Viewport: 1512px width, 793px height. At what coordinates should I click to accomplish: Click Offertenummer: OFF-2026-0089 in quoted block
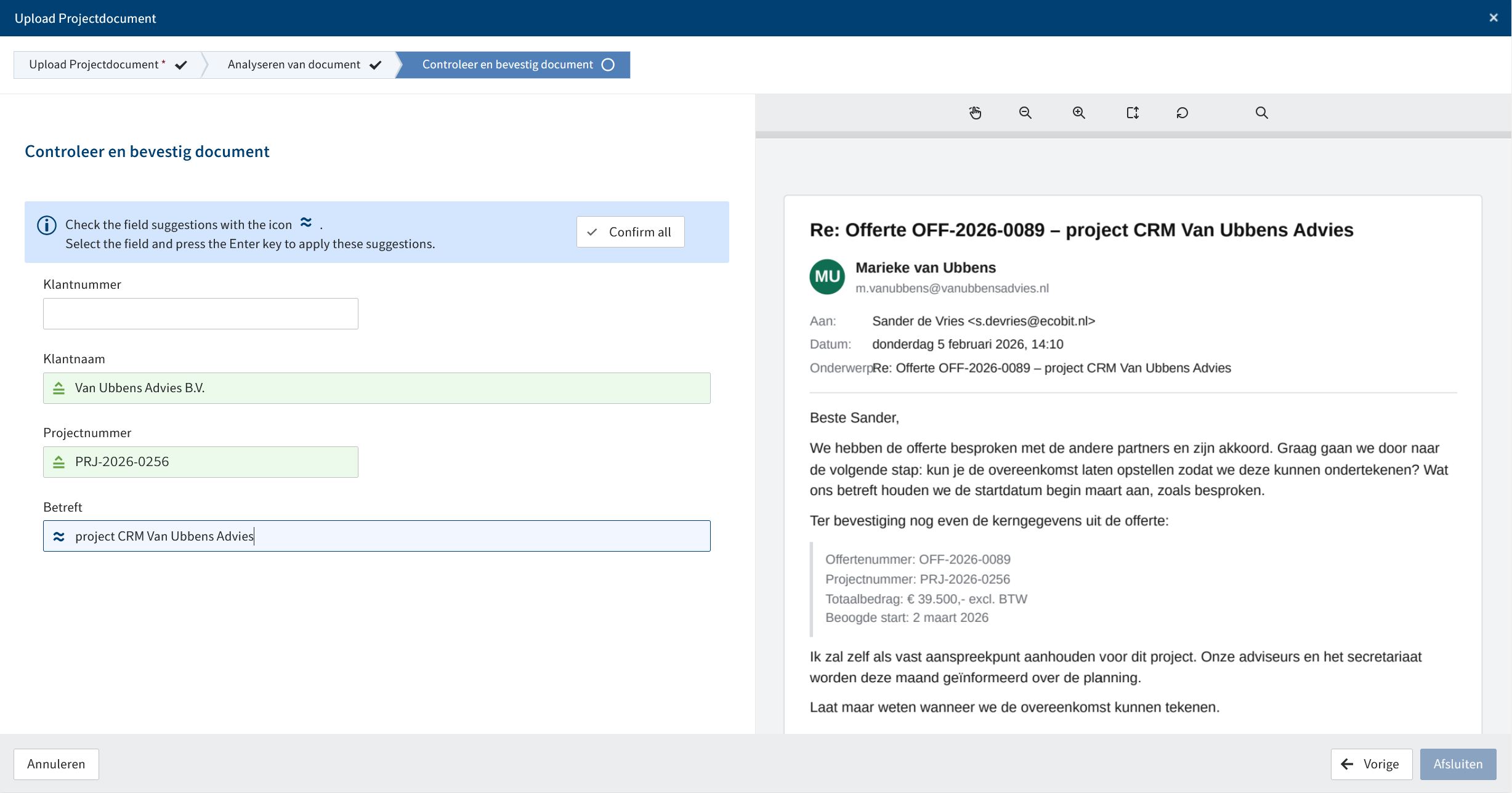pyautogui.click(x=918, y=560)
